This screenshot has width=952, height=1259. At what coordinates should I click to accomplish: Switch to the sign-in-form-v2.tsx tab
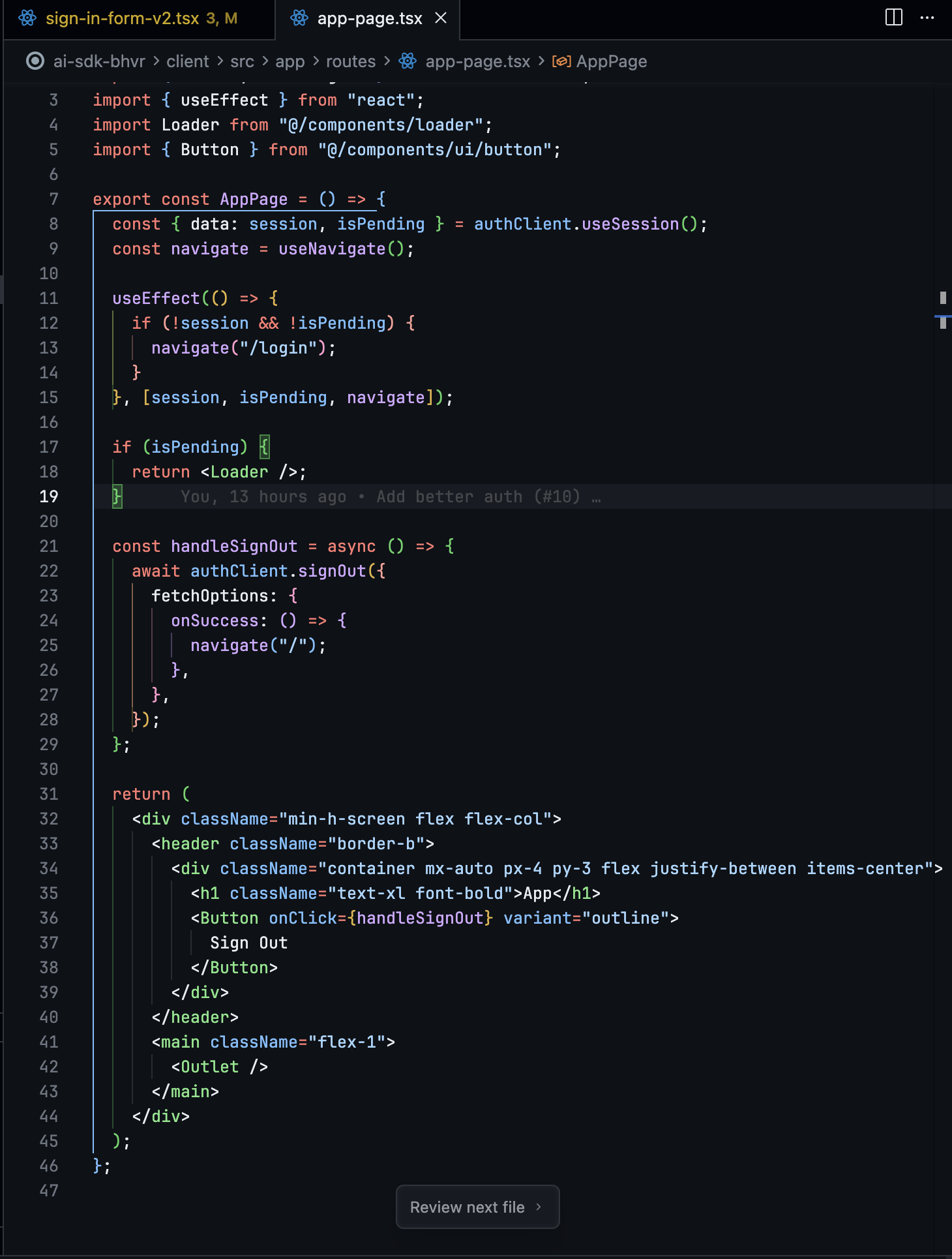pyautogui.click(x=140, y=19)
